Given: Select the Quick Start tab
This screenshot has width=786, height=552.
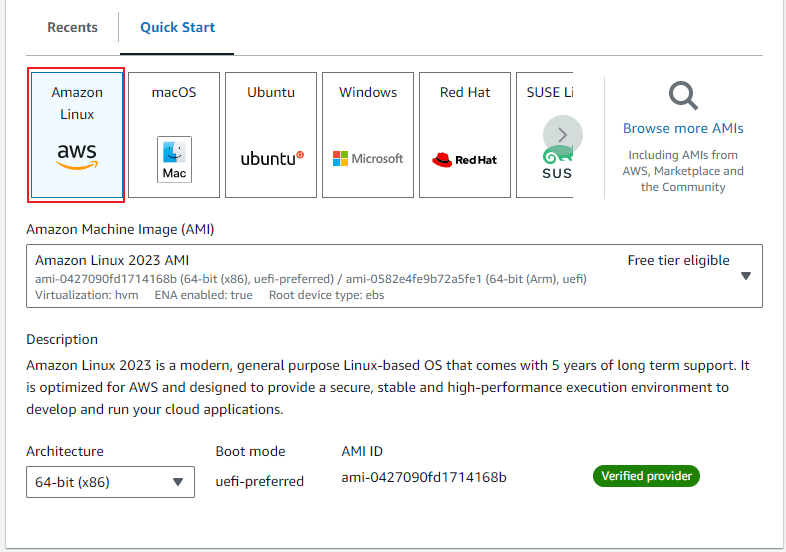Looking at the screenshot, I should pyautogui.click(x=177, y=27).
